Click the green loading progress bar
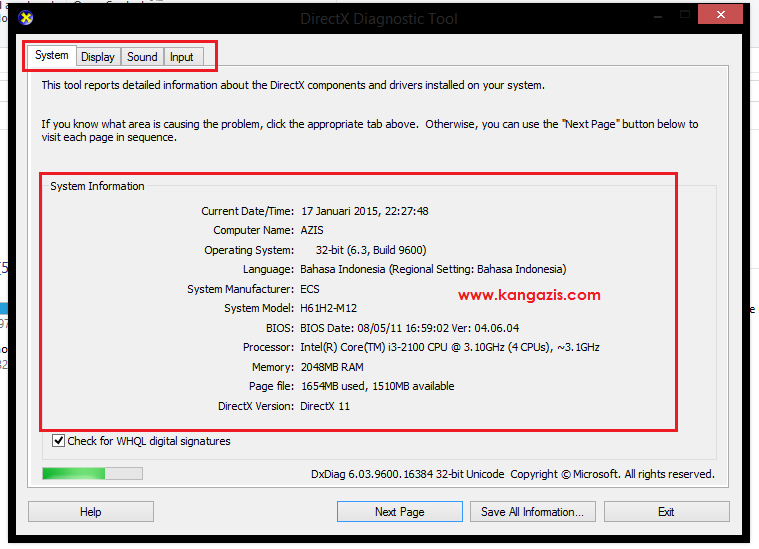 click(x=92, y=473)
